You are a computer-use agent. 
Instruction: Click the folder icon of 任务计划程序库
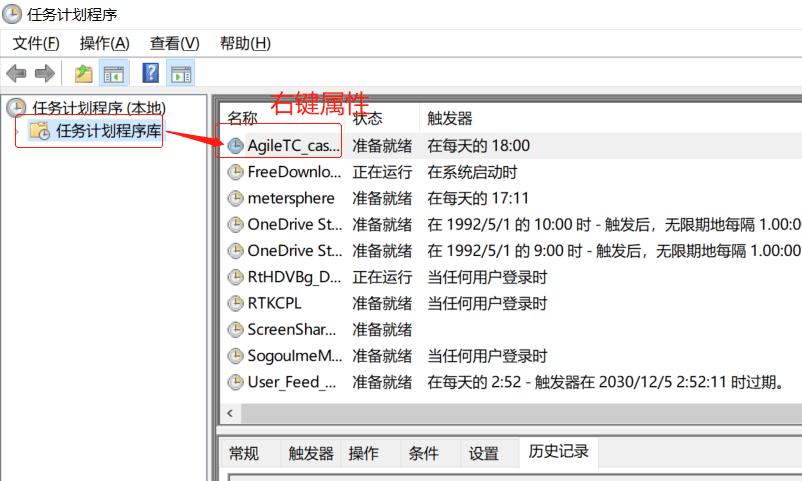pos(39,131)
